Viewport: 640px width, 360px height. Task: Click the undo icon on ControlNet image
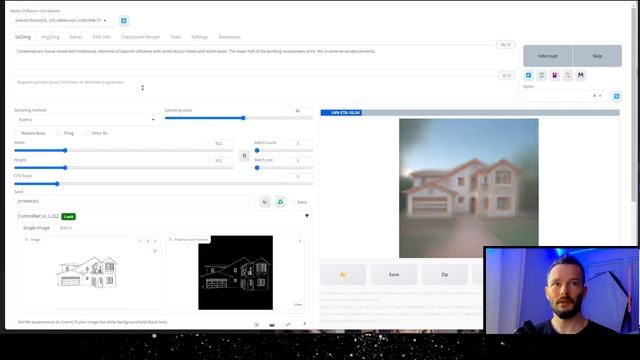(x=140, y=241)
